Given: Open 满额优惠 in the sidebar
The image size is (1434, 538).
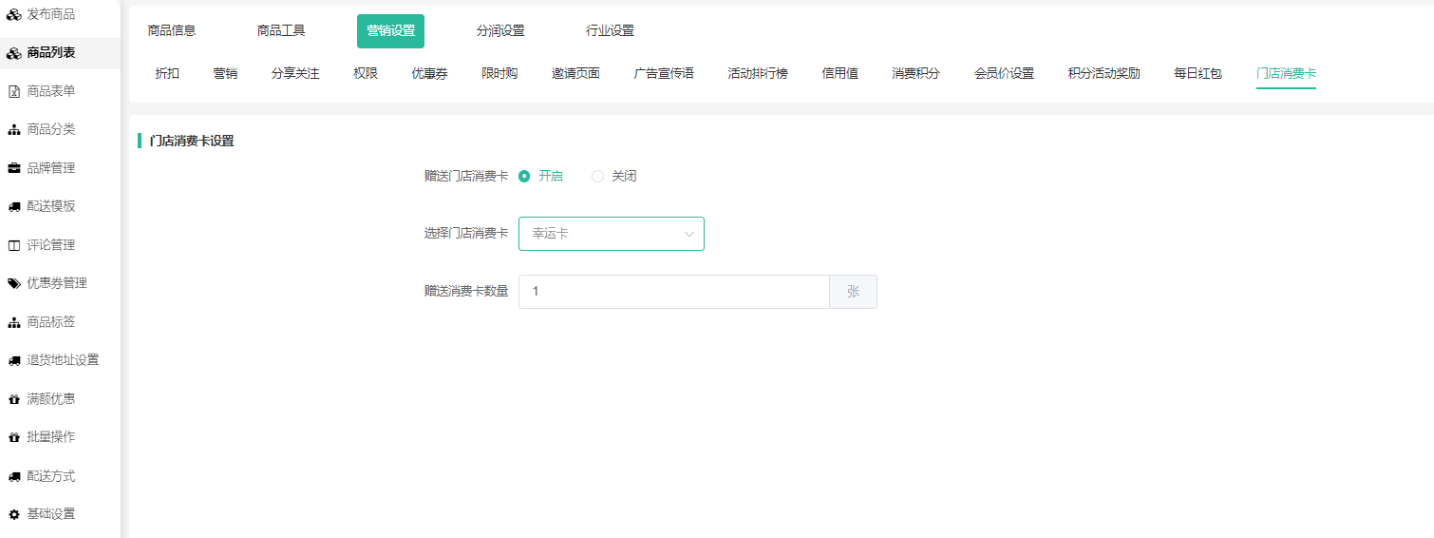Looking at the screenshot, I should (x=51, y=399).
